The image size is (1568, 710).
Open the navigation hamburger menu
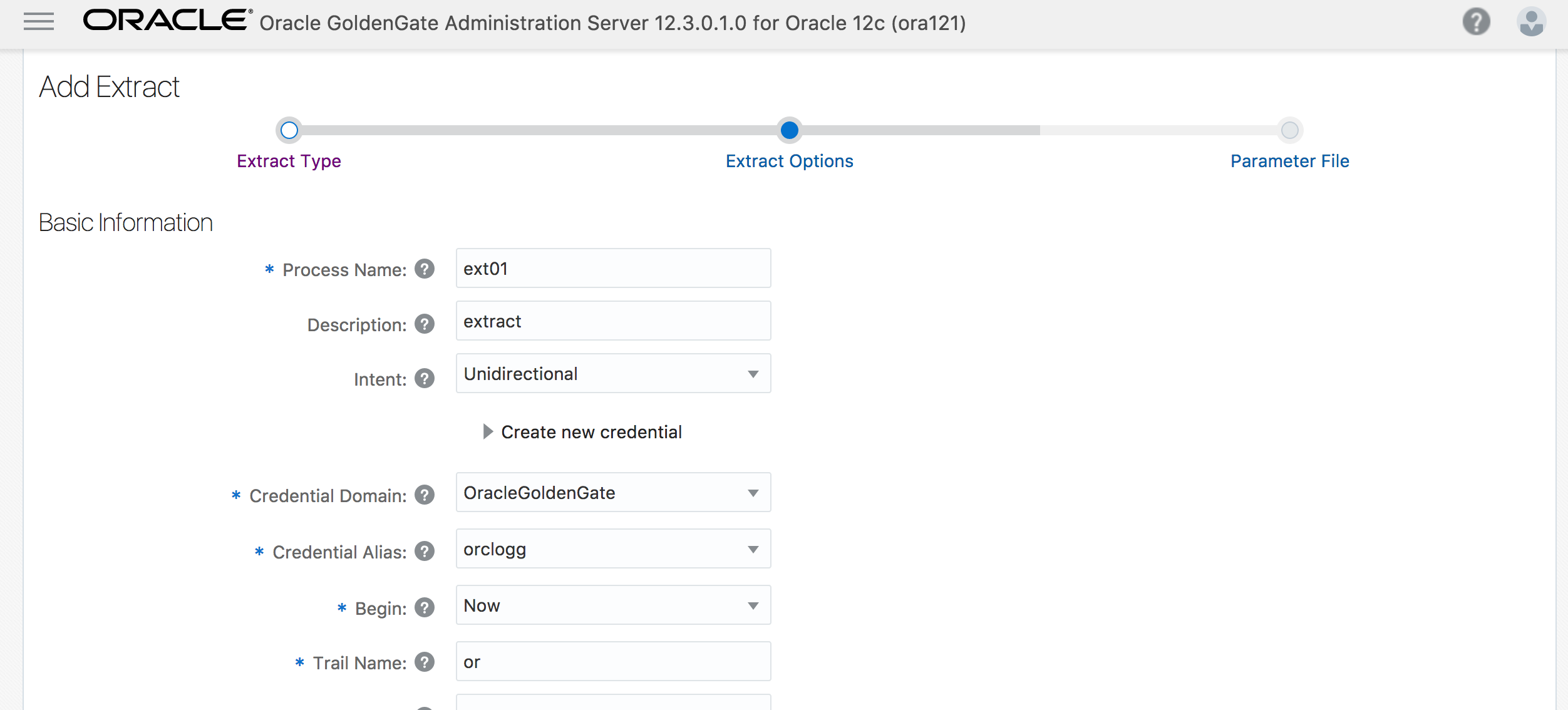[x=38, y=21]
